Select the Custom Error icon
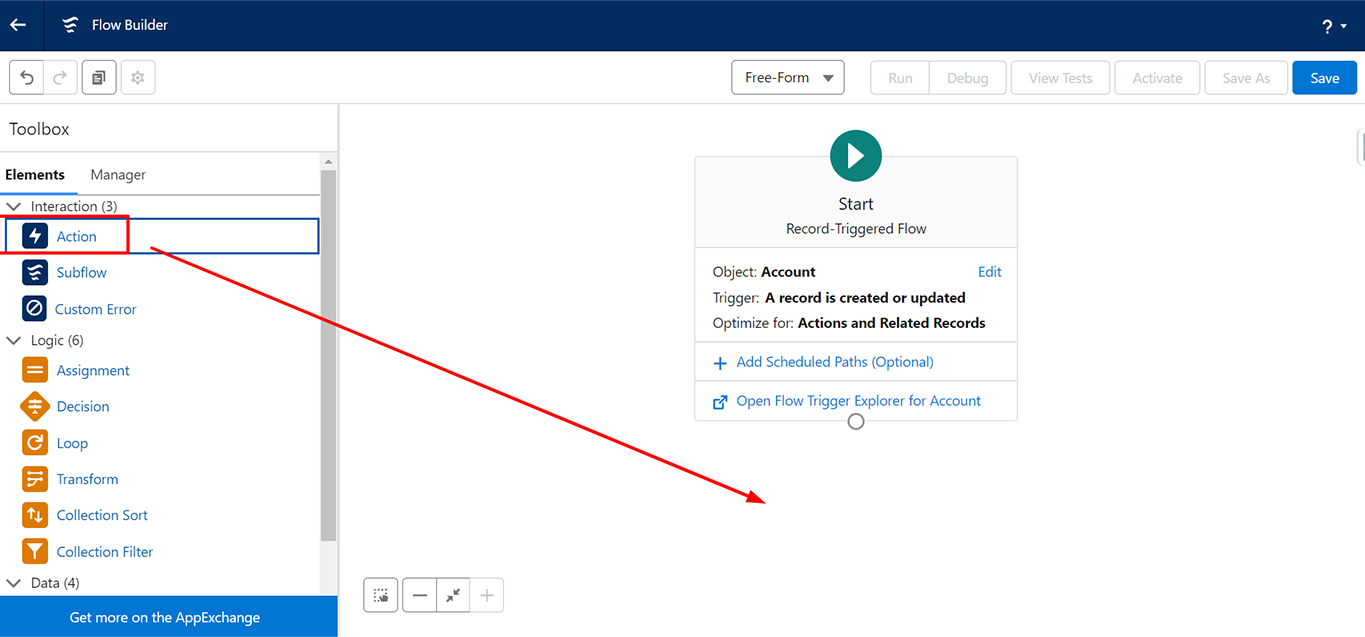The image size is (1365, 637). click(x=35, y=308)
